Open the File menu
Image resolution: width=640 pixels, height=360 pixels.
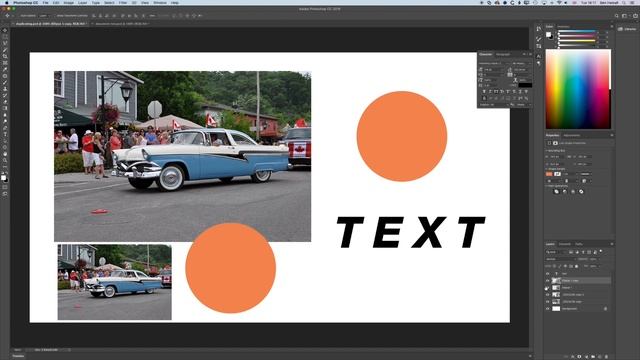click(x=45, y=3)
